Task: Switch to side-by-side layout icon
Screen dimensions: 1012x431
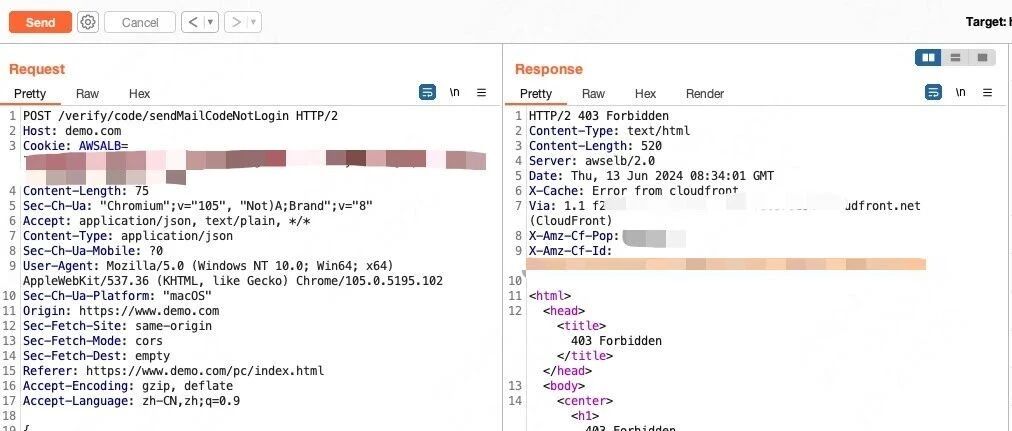Action: [x=929, y=58]
